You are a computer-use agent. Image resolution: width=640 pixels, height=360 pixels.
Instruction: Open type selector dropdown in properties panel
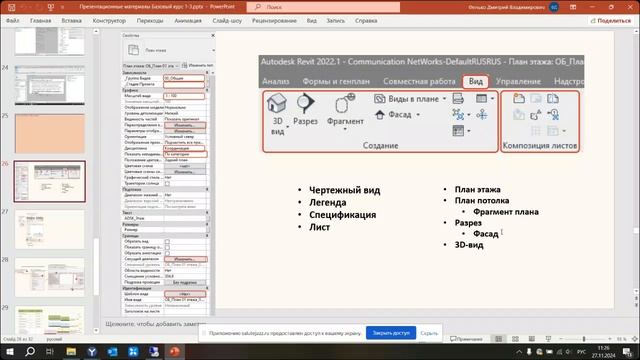(x=213, y=50)
